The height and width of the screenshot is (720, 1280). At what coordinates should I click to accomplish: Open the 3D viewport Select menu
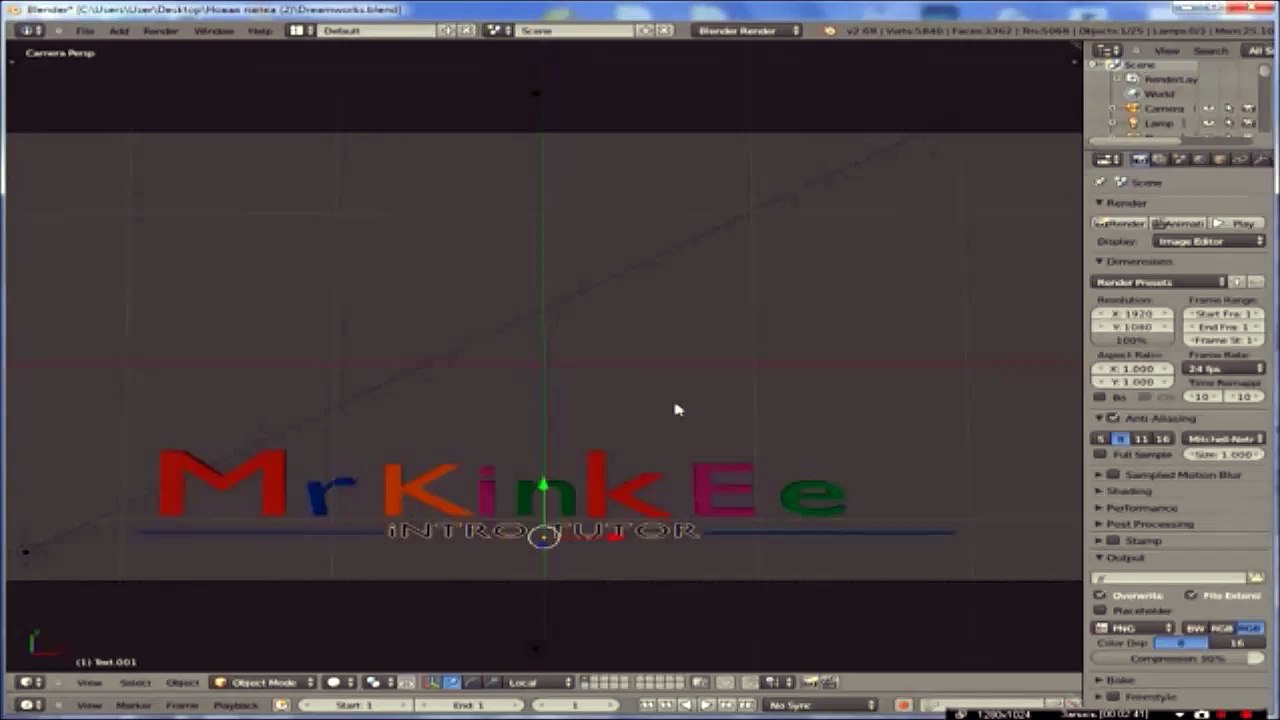click(135, 683)
